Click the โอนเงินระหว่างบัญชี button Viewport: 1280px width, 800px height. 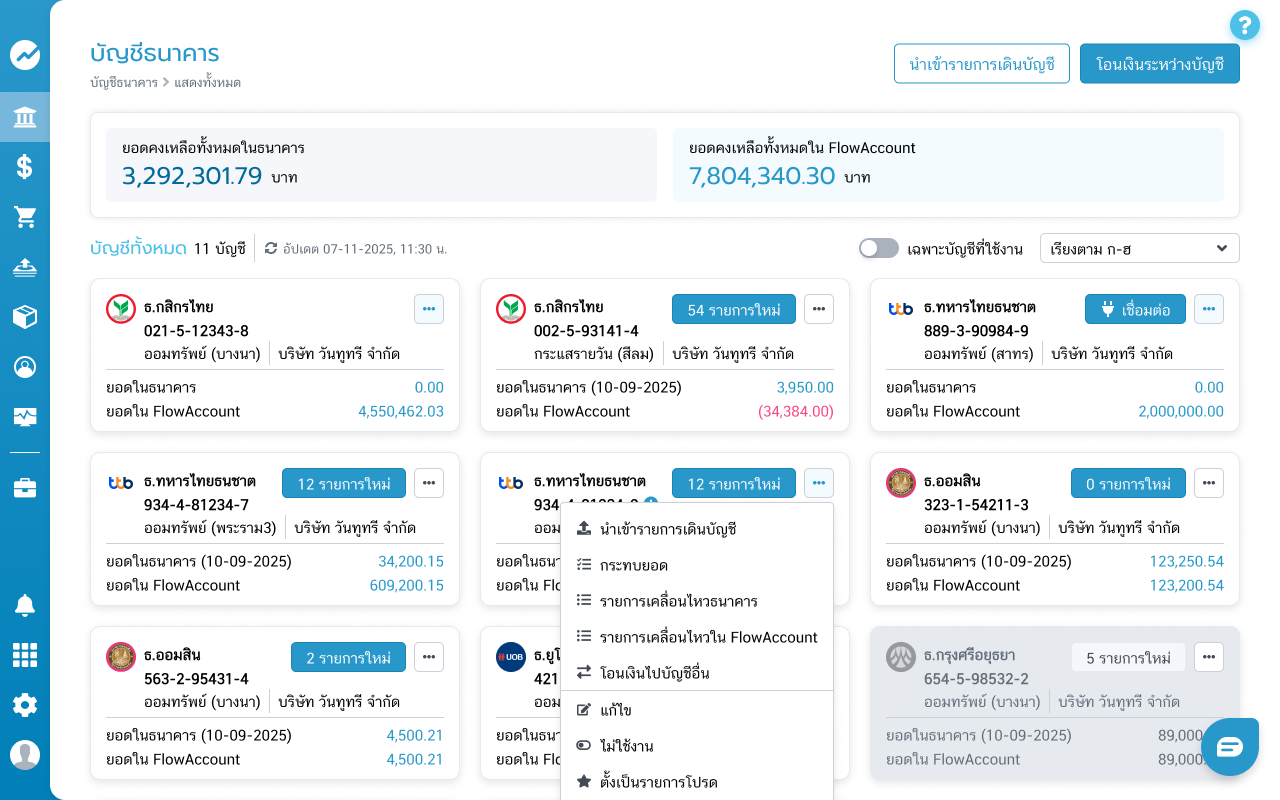tap(1159, 64)
